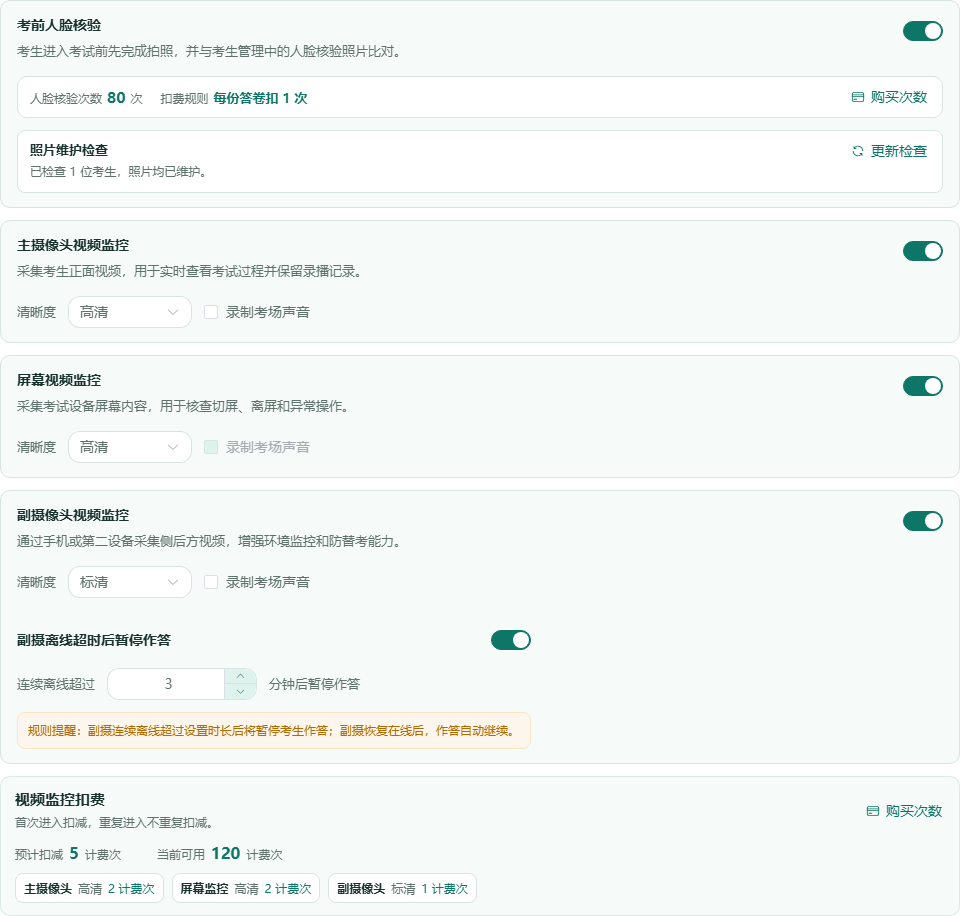Click the 屏幕监控 高清 2计费次 tag

coord(246,889)
